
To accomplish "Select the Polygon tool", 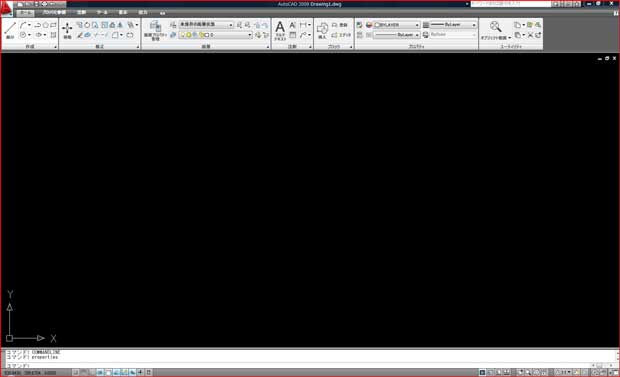I will pyautogui.click(x=45, y=25).
